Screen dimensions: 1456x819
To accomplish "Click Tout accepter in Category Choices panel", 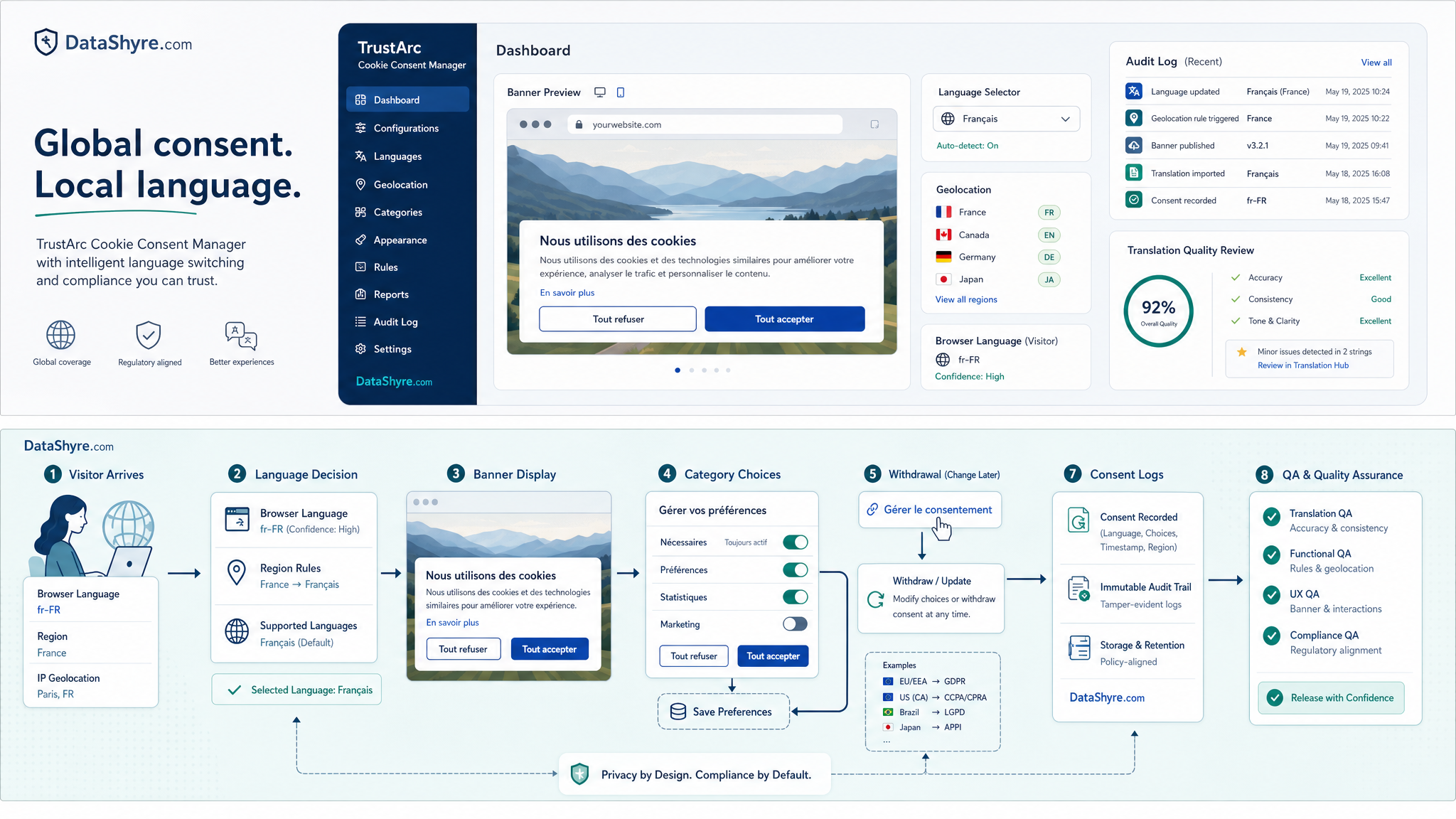I will (x=773, y=656).
